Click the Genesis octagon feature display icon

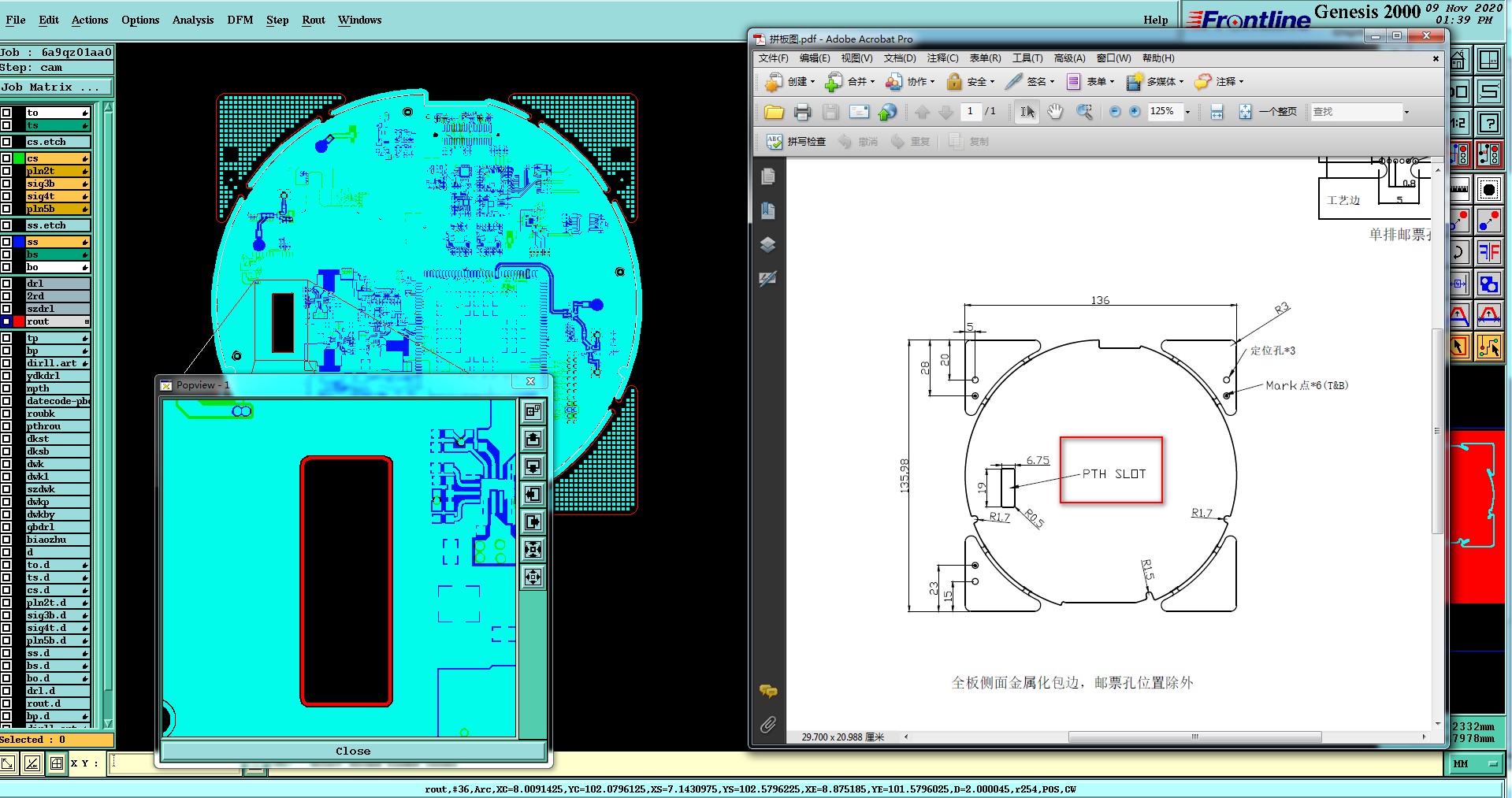pos(1489,189)
